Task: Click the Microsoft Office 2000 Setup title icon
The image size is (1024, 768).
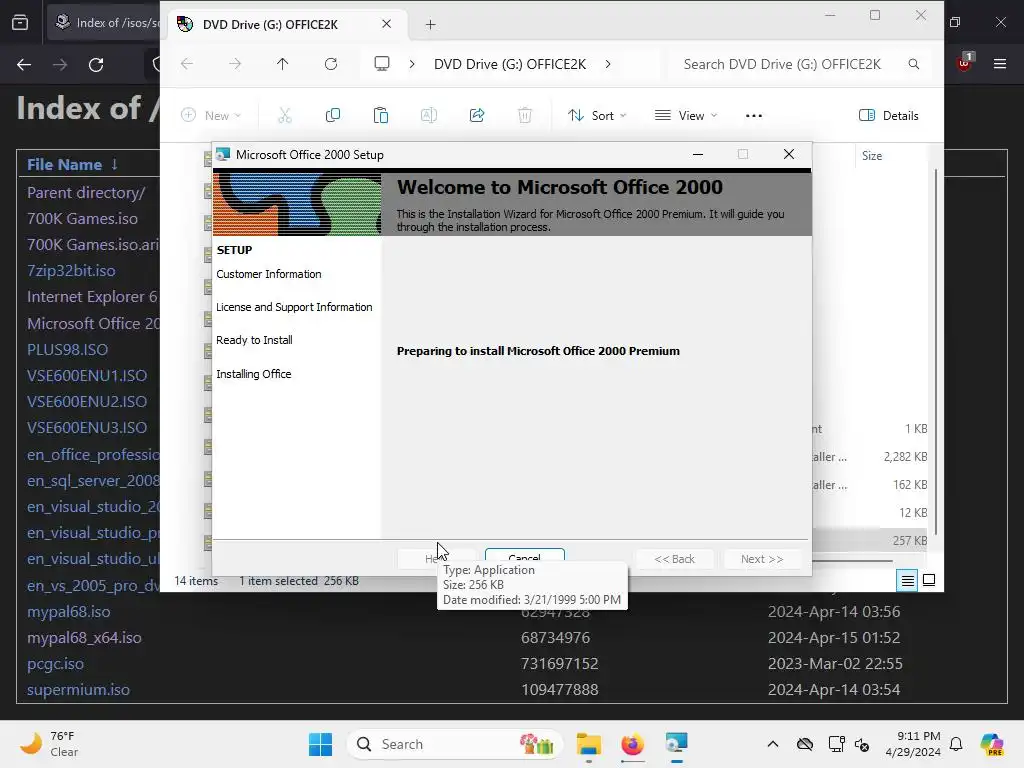Action: pos(223,155)
